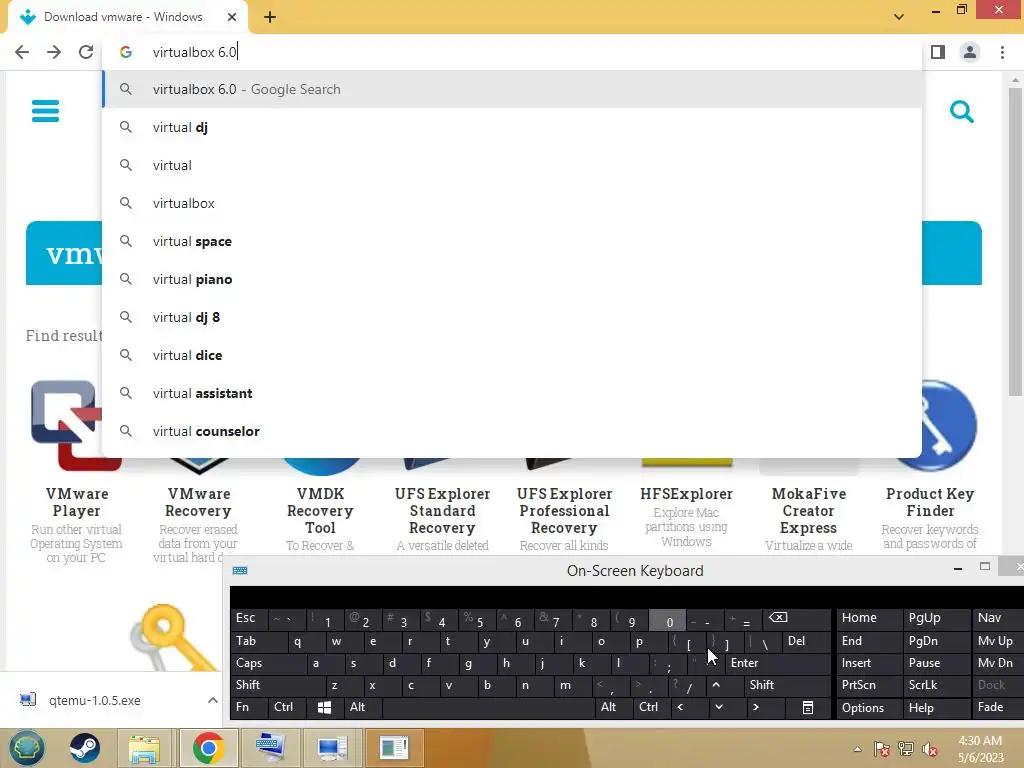Viewport: 1024px width, 768px height.
Task: Close the Download vmware tab
Action: 232,17
